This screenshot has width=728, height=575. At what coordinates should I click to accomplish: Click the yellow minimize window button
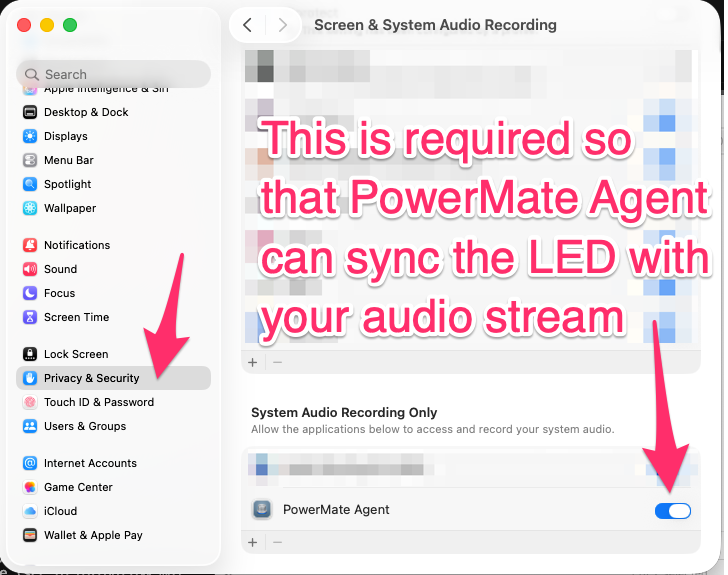(47, 25)
